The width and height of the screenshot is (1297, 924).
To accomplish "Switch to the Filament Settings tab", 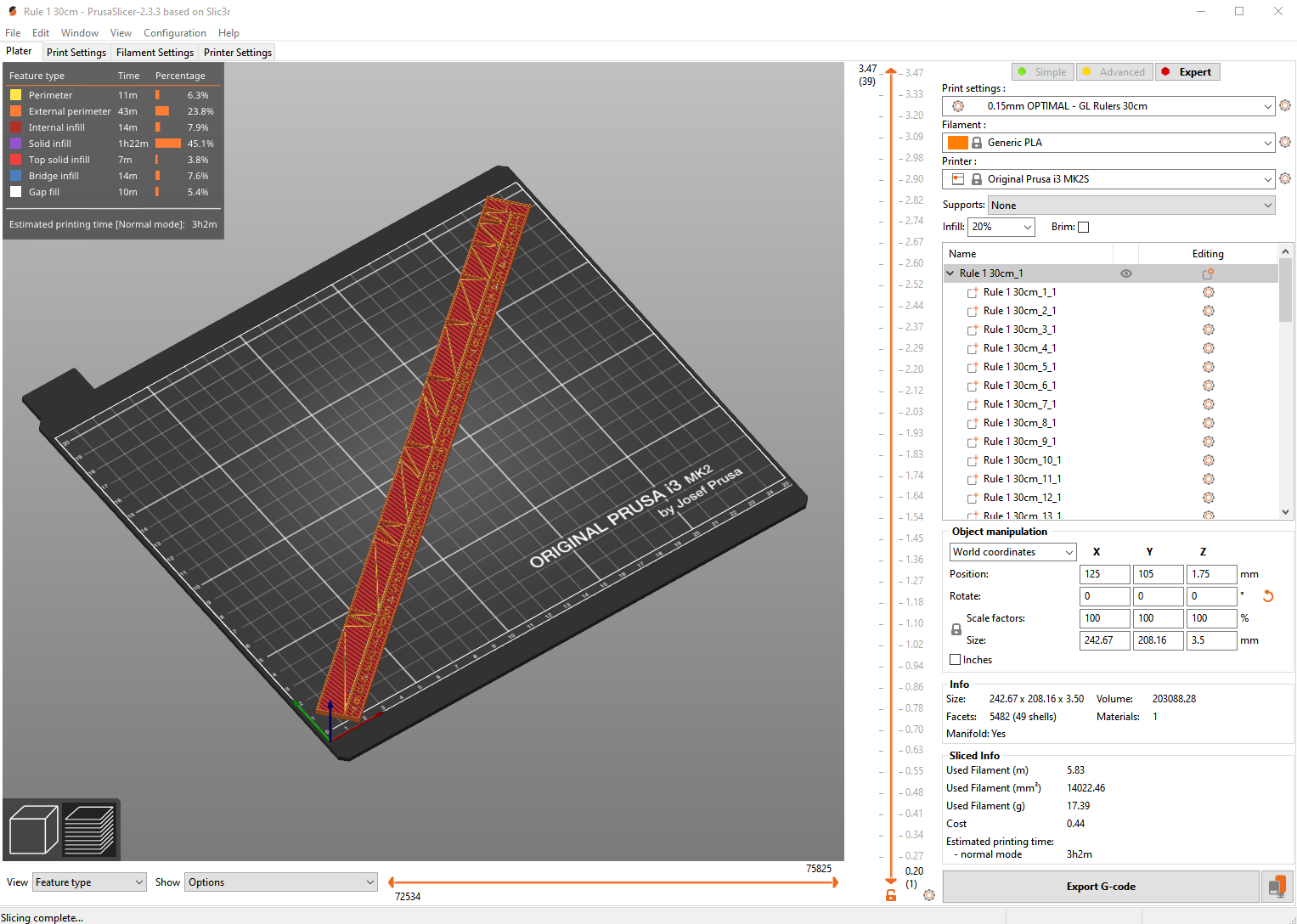I will [x=155, y=53].
